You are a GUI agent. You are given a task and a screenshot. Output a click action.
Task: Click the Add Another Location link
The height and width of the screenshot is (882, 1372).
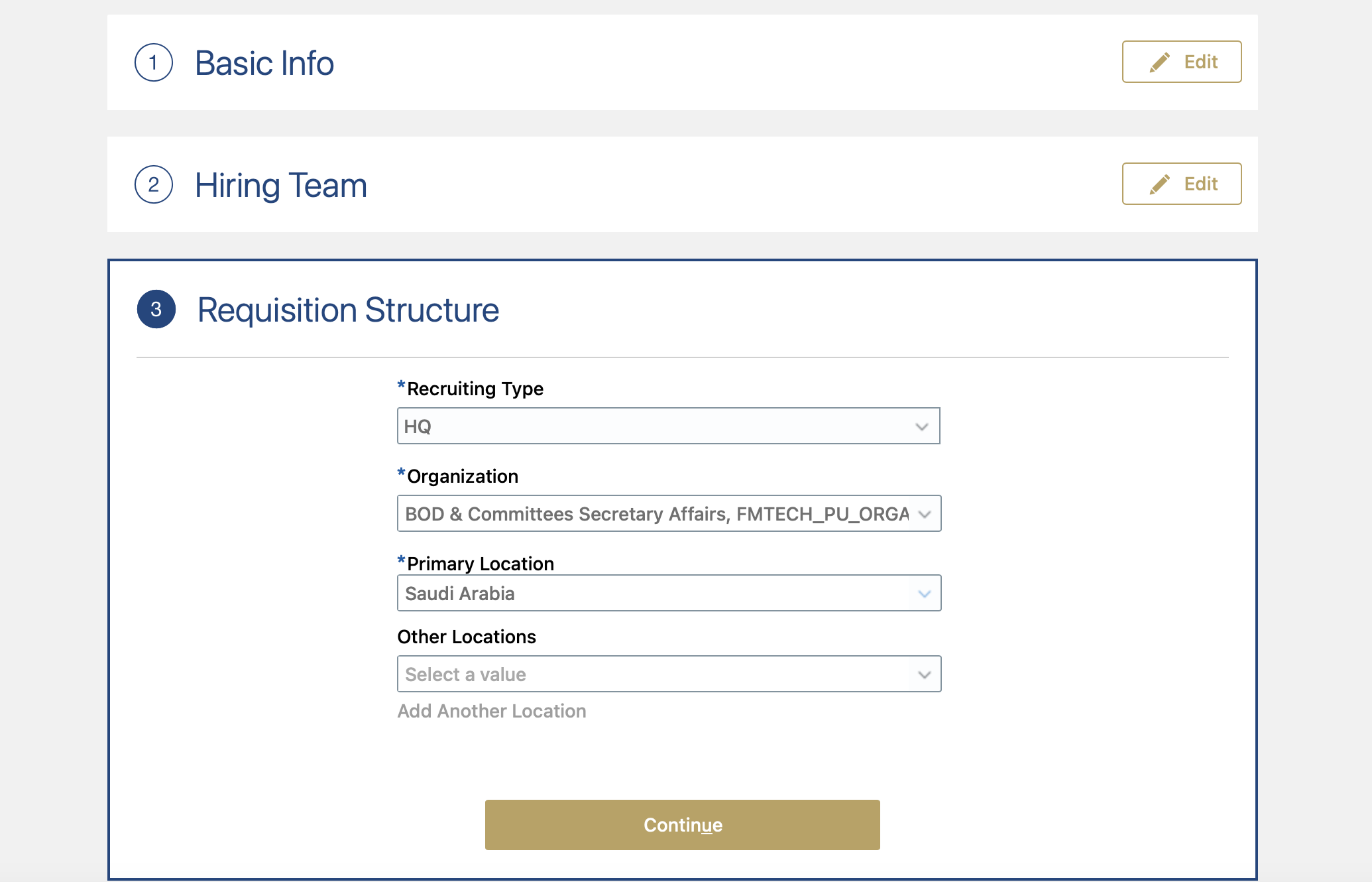[x=492, y=711]
